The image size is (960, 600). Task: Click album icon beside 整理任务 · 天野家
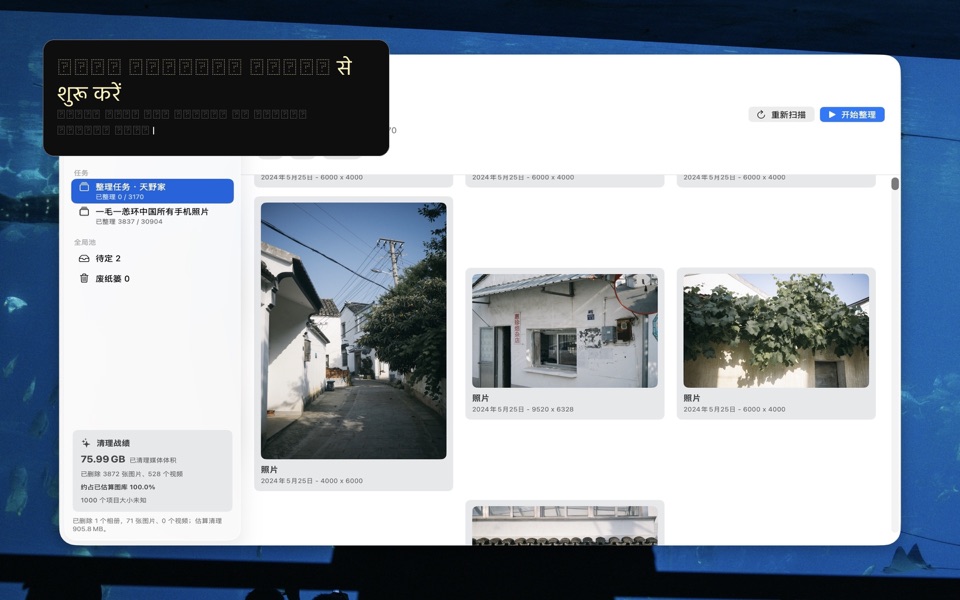(x=84, y=187)
